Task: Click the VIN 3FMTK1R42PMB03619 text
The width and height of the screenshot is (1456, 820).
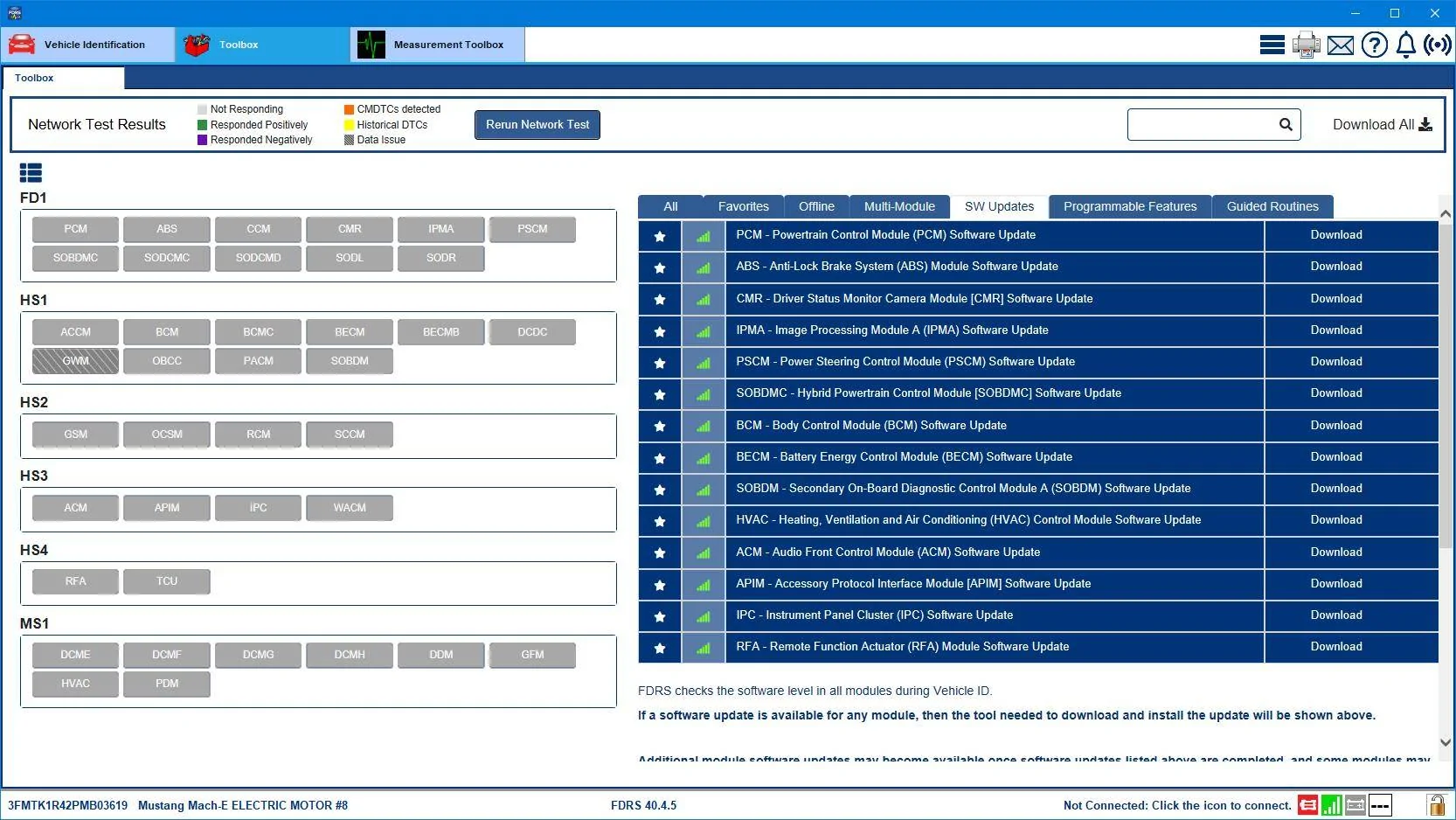Action: [67, 805]
